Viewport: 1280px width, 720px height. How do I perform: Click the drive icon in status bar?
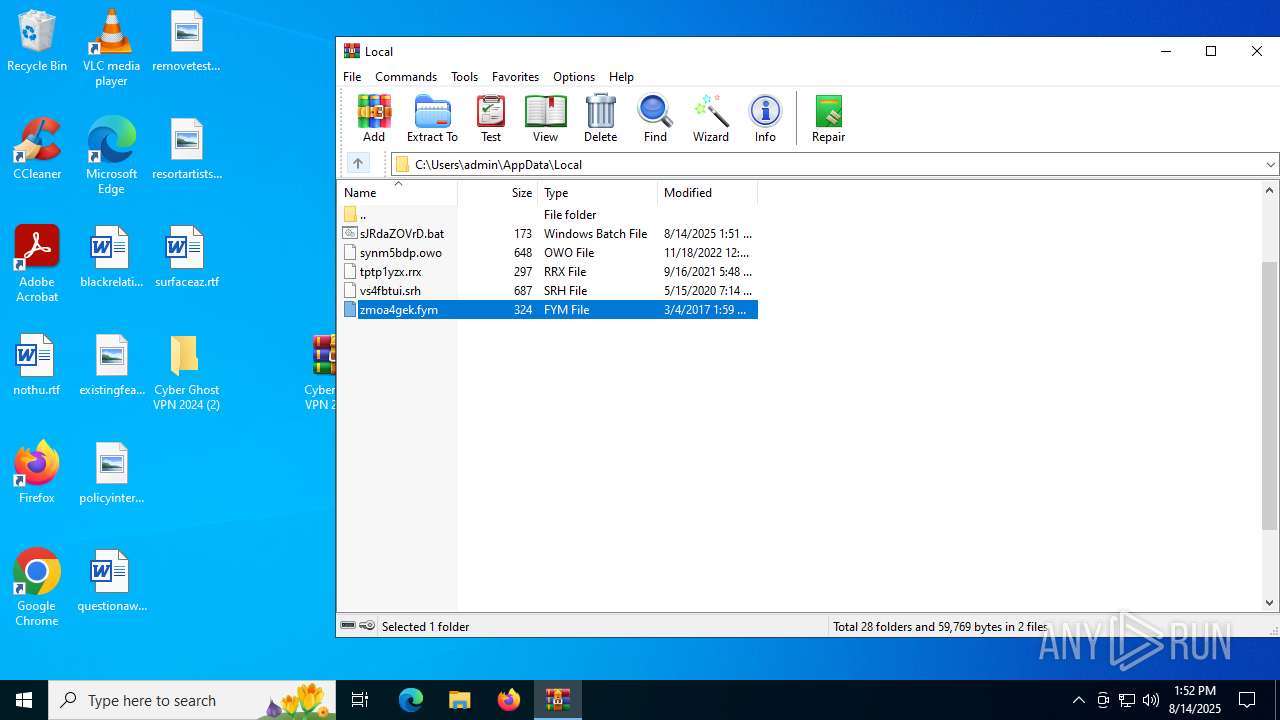(x=348, y=626)
